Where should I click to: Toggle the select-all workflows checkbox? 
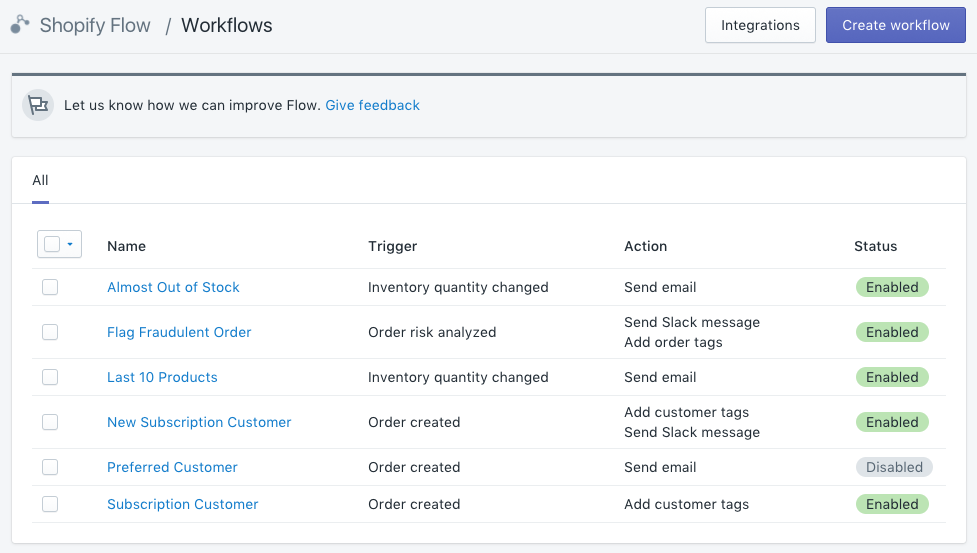pyautogui.click(x=52, y=244)
